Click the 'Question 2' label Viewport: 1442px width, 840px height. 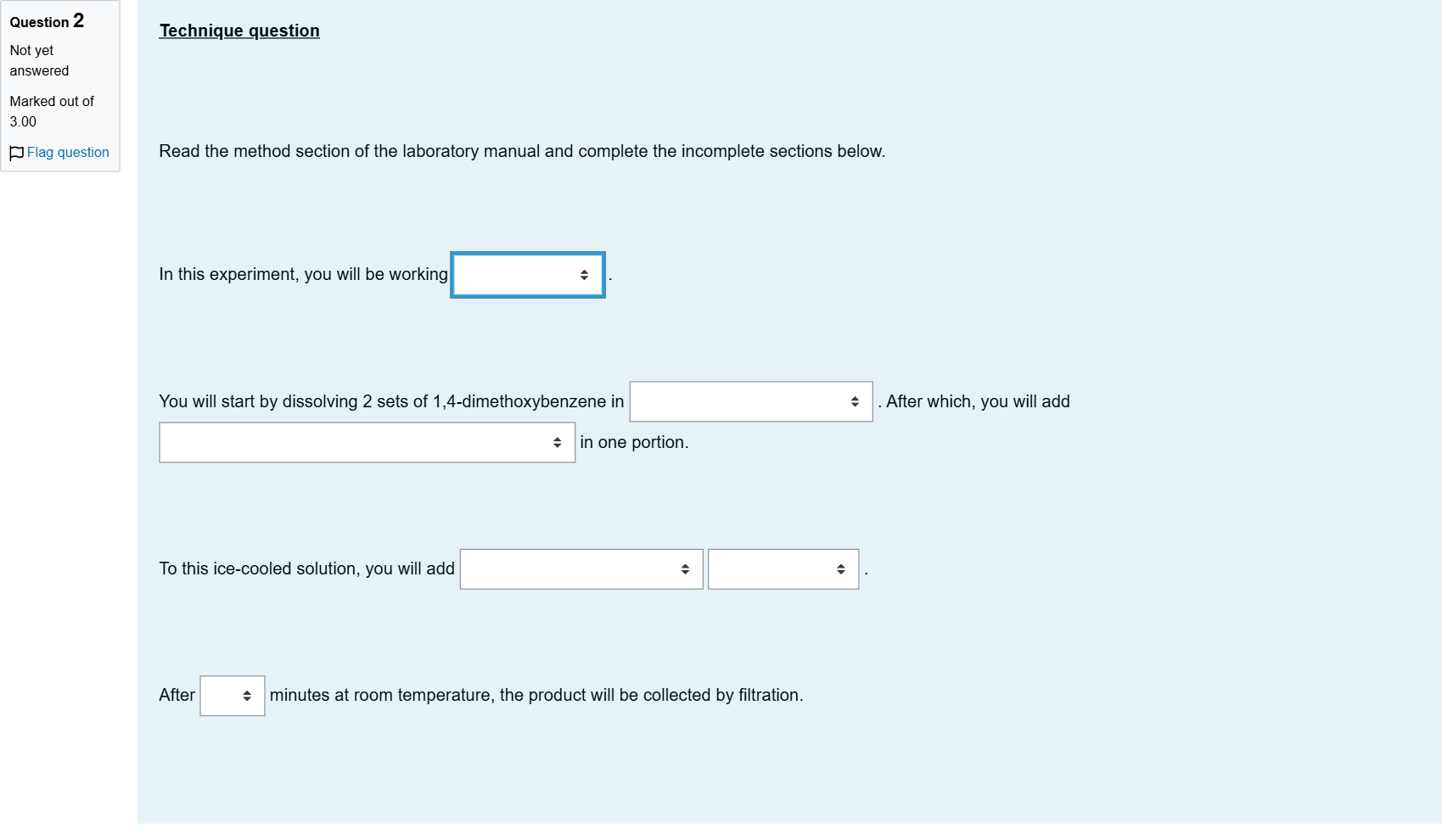47,21
